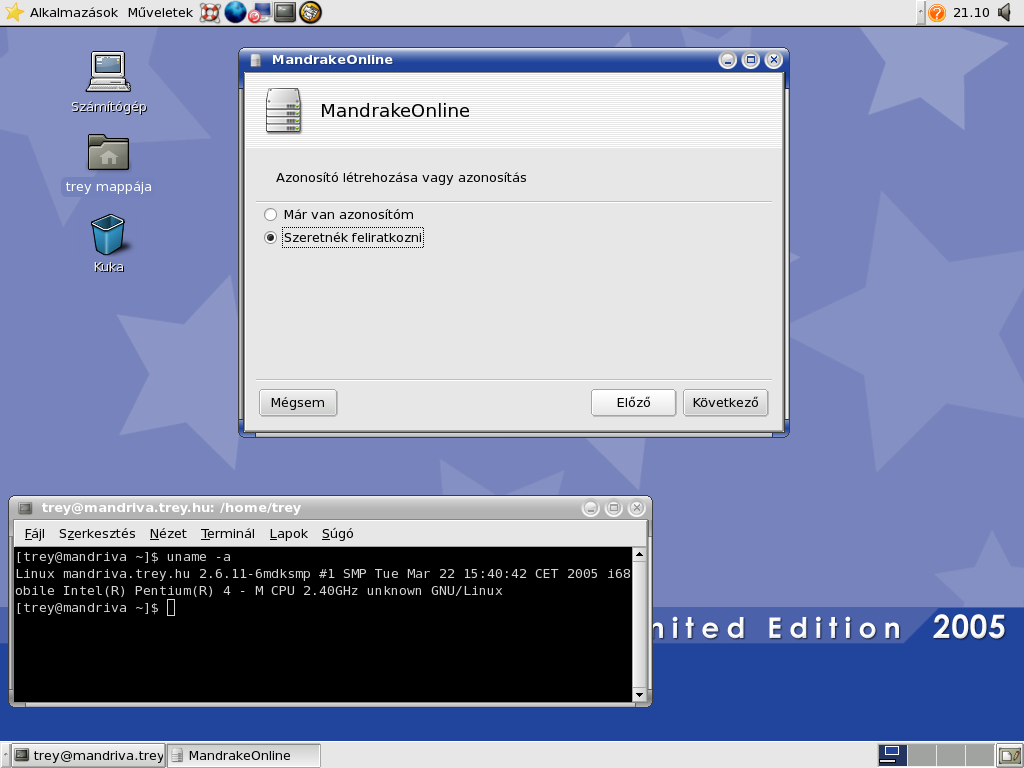Click the Mégsem button
Image resolution: width=1024 pixels, height=768 pixels.
298,402
